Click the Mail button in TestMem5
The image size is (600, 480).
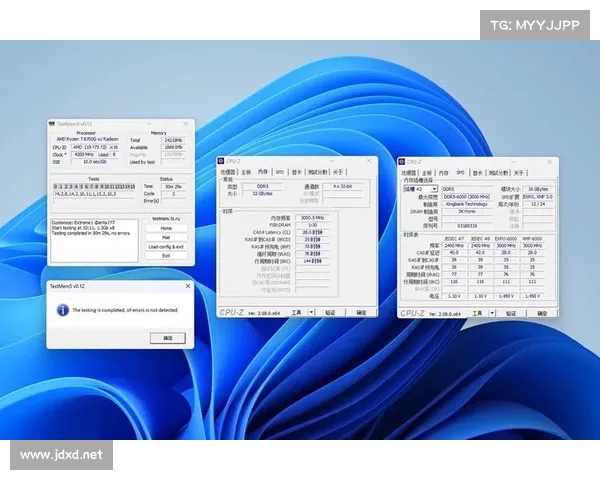[166, 237]
